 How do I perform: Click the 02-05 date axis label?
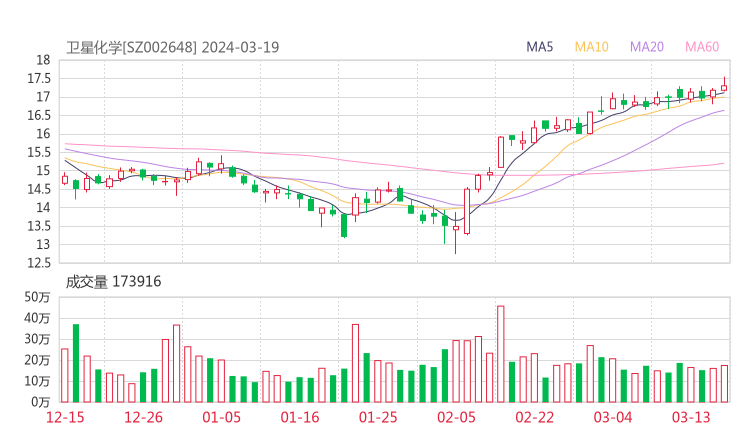click(456, 417)
